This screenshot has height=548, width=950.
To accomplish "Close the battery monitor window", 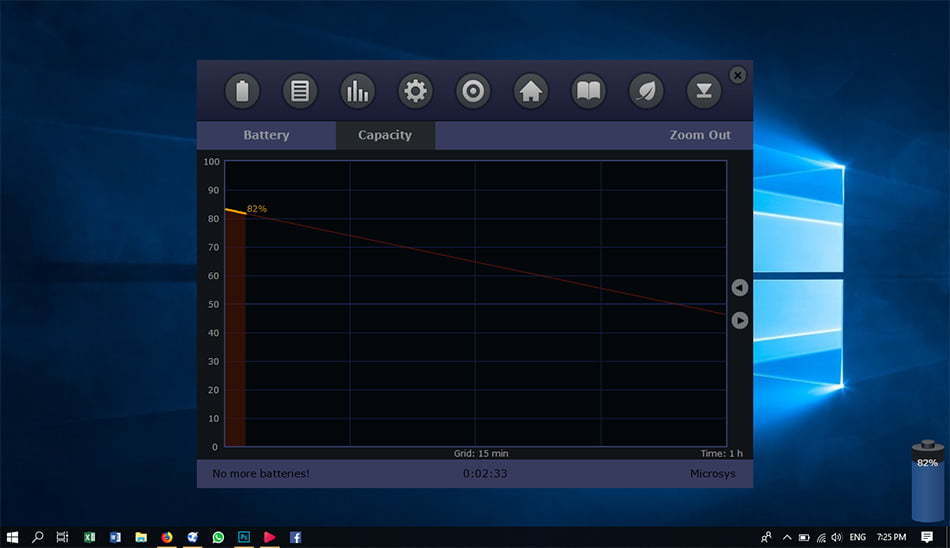I will tap(737, 75).
